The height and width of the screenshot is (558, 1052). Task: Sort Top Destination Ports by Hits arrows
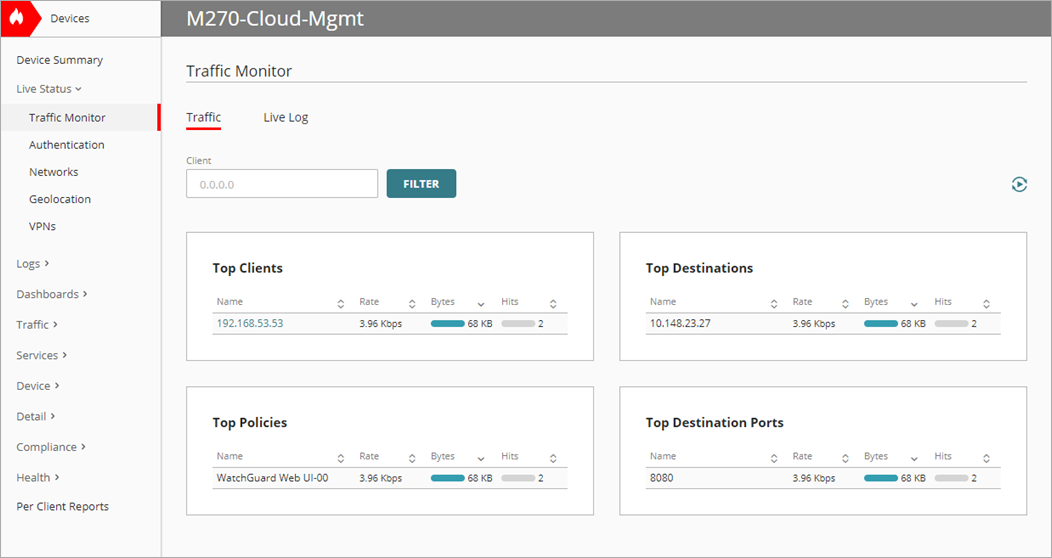click(986, 459)
